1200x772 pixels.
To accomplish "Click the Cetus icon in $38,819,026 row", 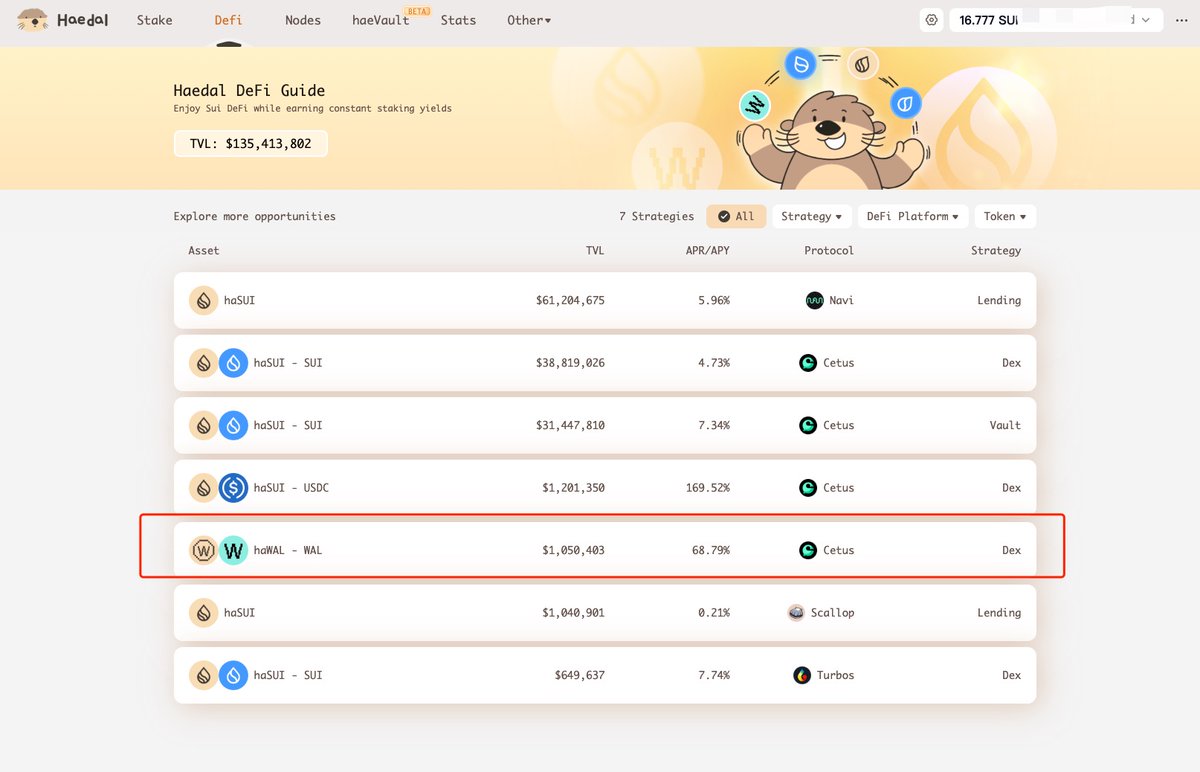I will pyautogui.click(x=808, y=363).
